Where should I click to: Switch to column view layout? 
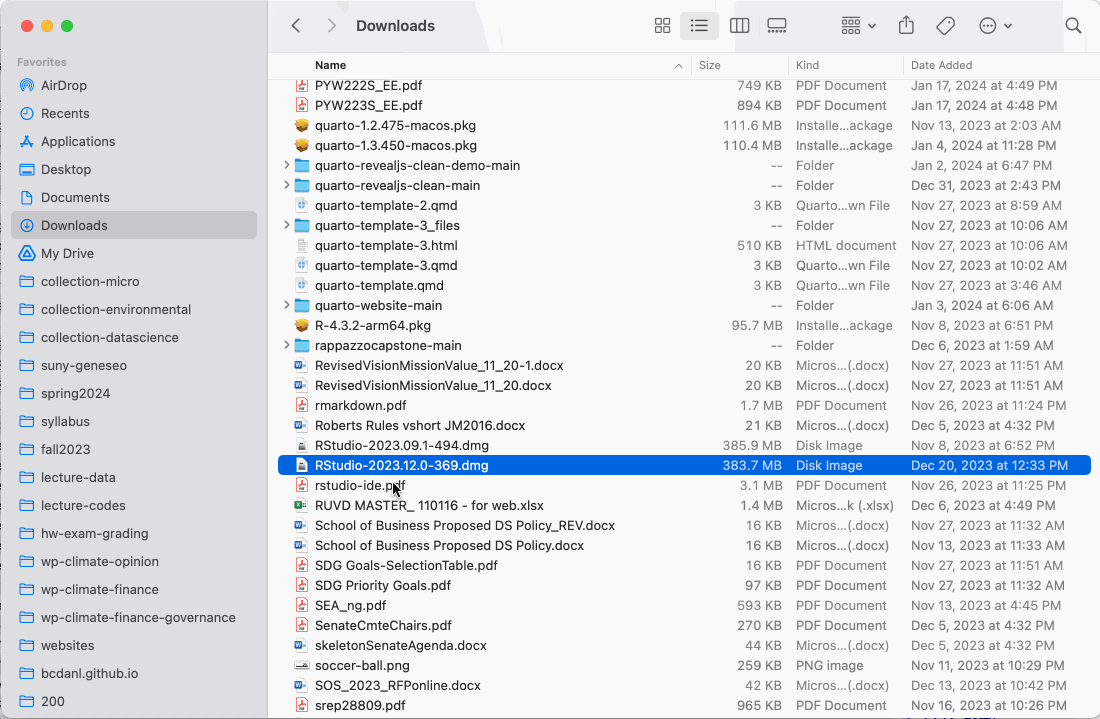coord(740,26)
